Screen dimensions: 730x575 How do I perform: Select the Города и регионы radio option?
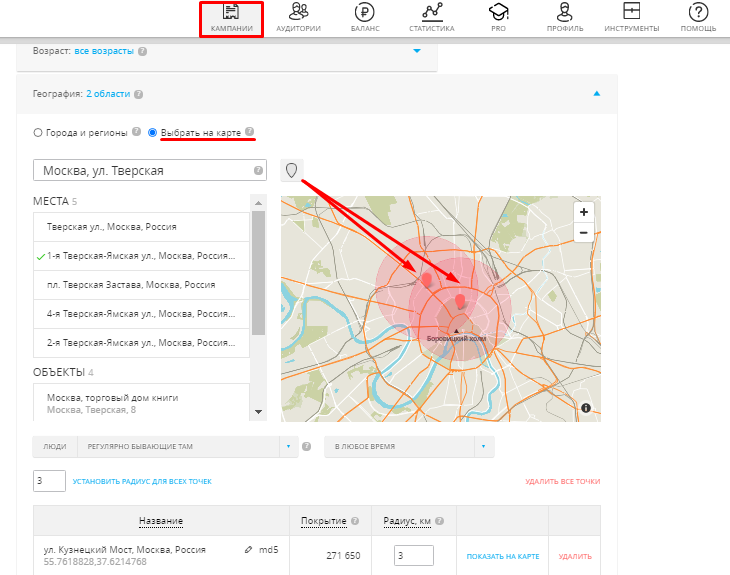coord(38,132)
